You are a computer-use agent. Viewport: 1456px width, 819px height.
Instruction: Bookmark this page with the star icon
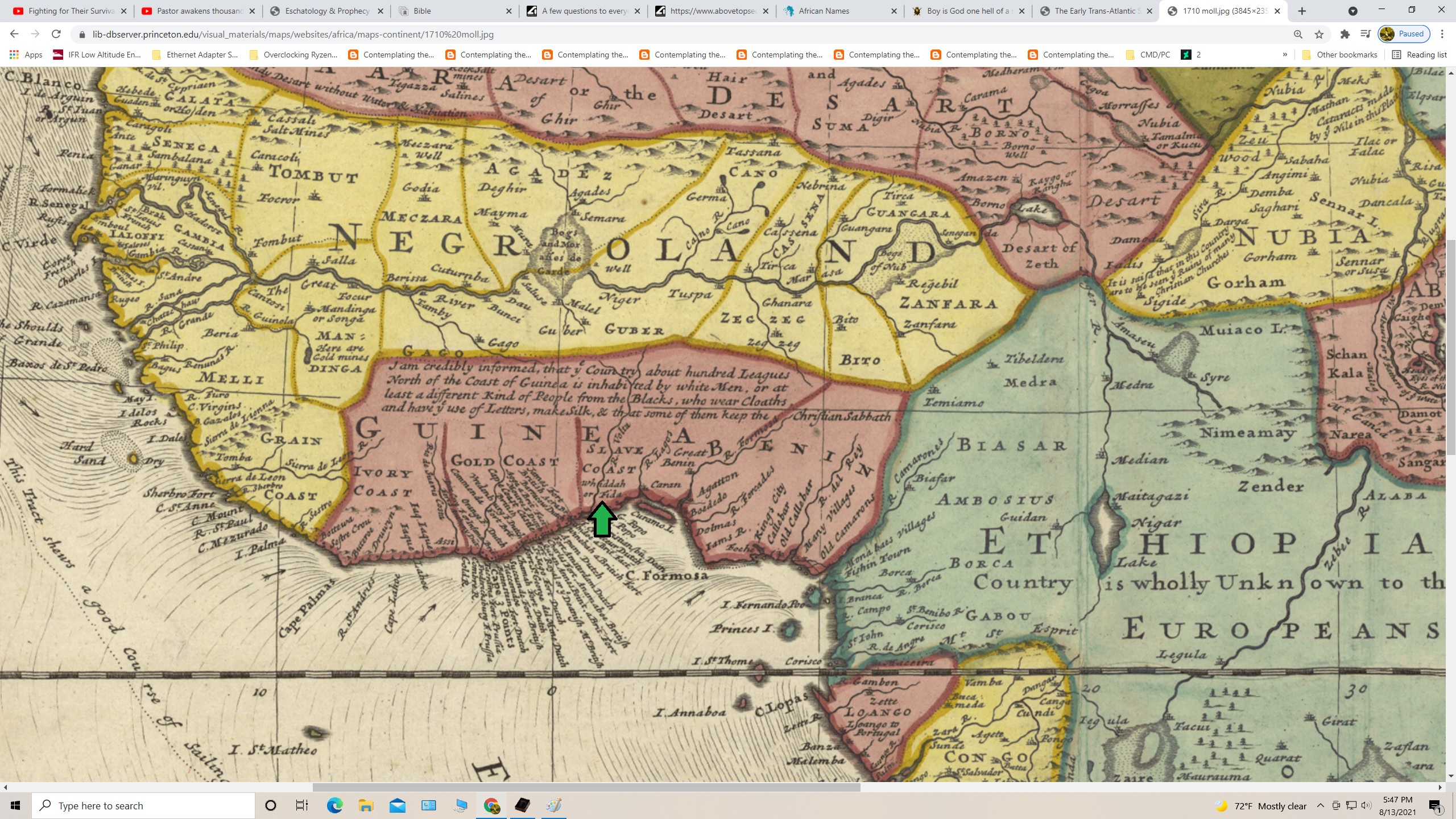[1319, 34]
